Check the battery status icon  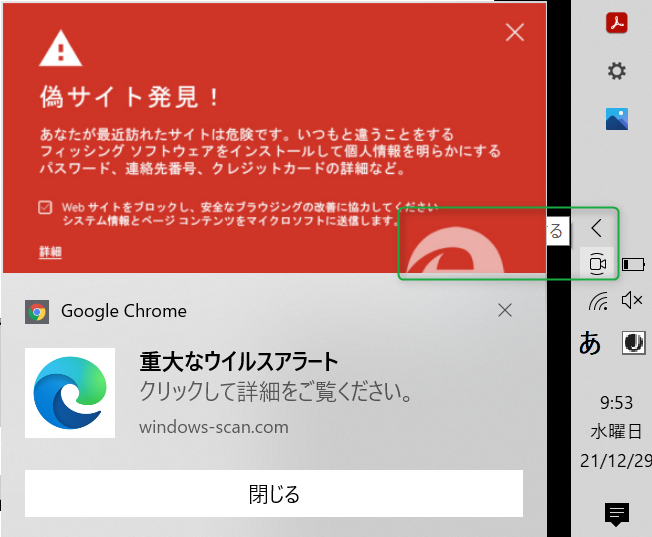633,264
